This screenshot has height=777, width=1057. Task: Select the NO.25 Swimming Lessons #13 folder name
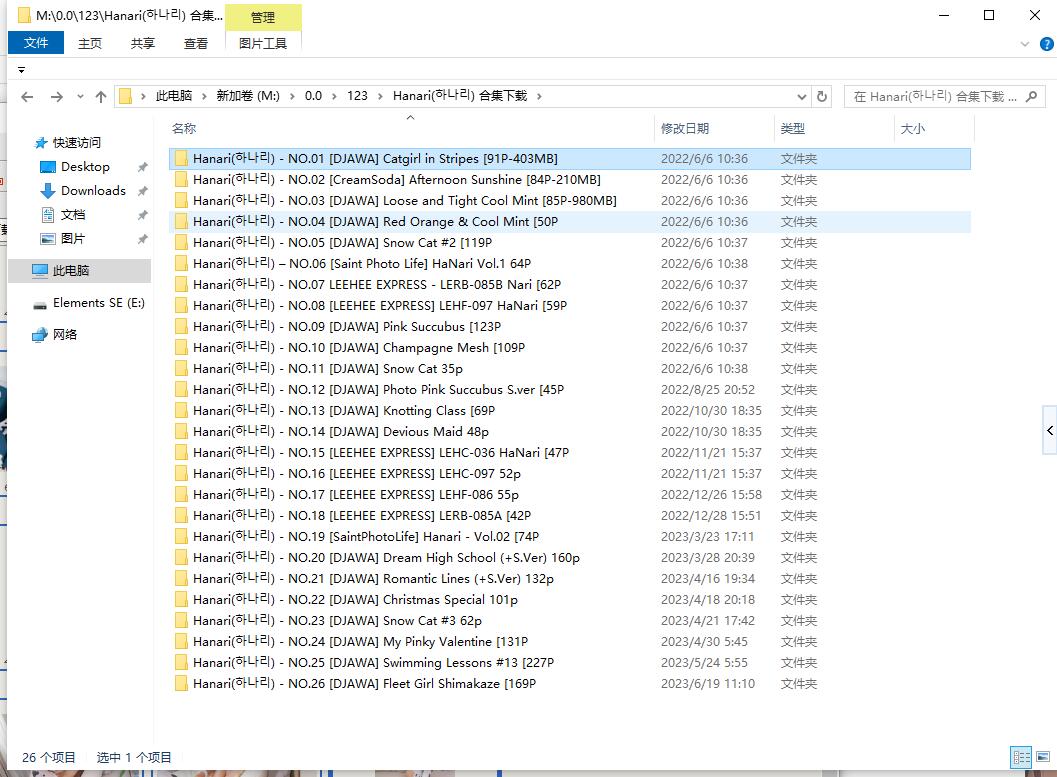pos(373,662)
